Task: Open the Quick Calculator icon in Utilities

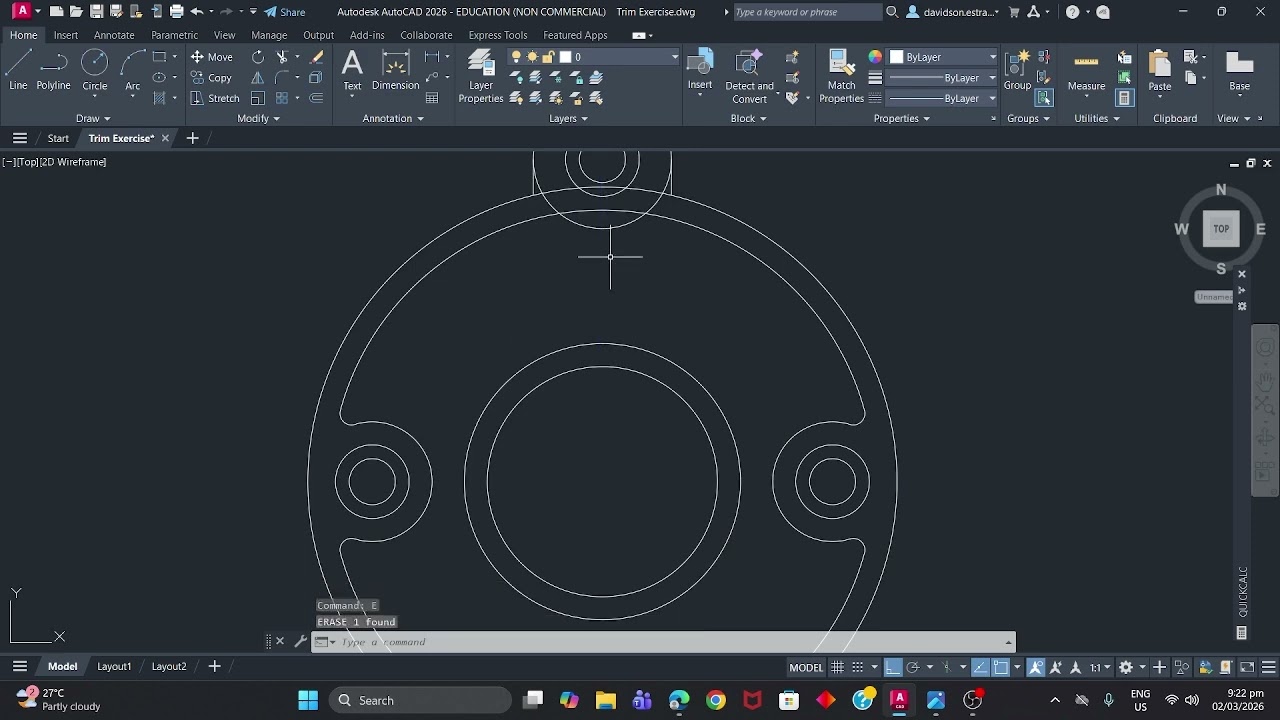Action: point(1125,98)
